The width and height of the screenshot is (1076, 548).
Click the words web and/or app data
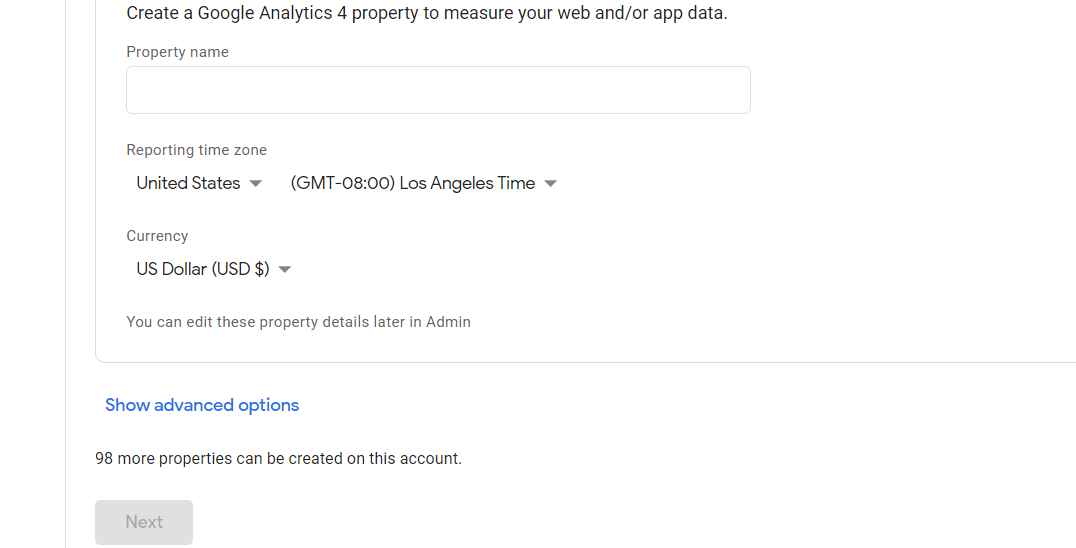click(642, 13)
